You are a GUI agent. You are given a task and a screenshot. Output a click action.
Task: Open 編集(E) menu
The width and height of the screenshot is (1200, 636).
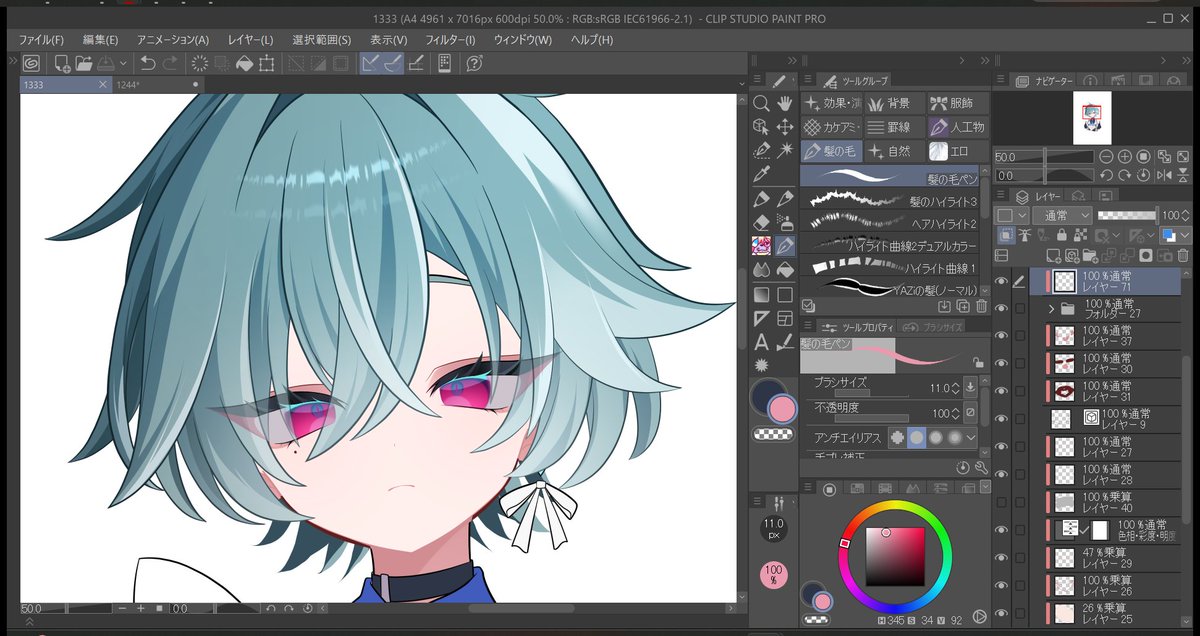(x=100, y=40)
